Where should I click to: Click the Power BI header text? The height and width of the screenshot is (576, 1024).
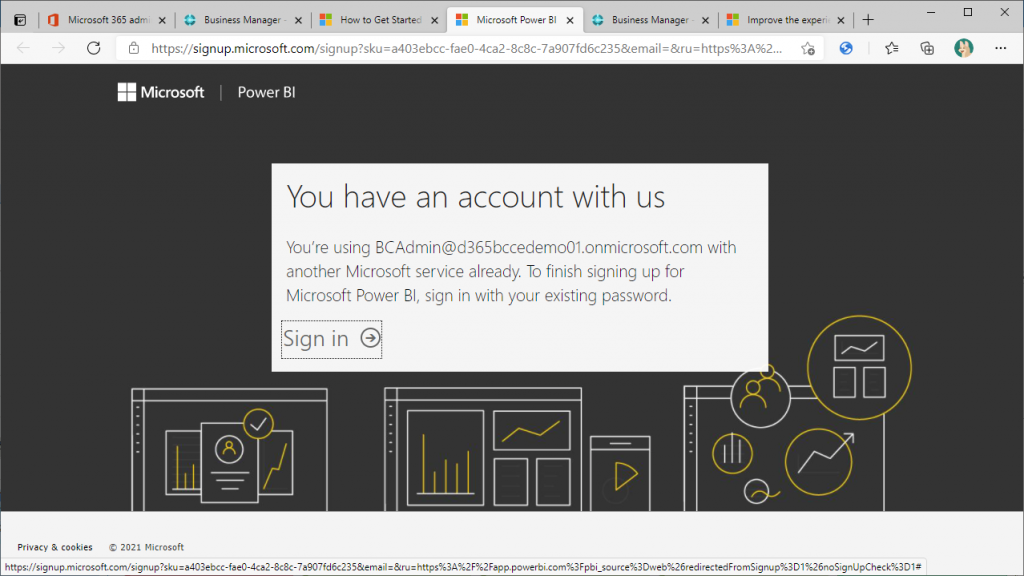pos(266,92)
